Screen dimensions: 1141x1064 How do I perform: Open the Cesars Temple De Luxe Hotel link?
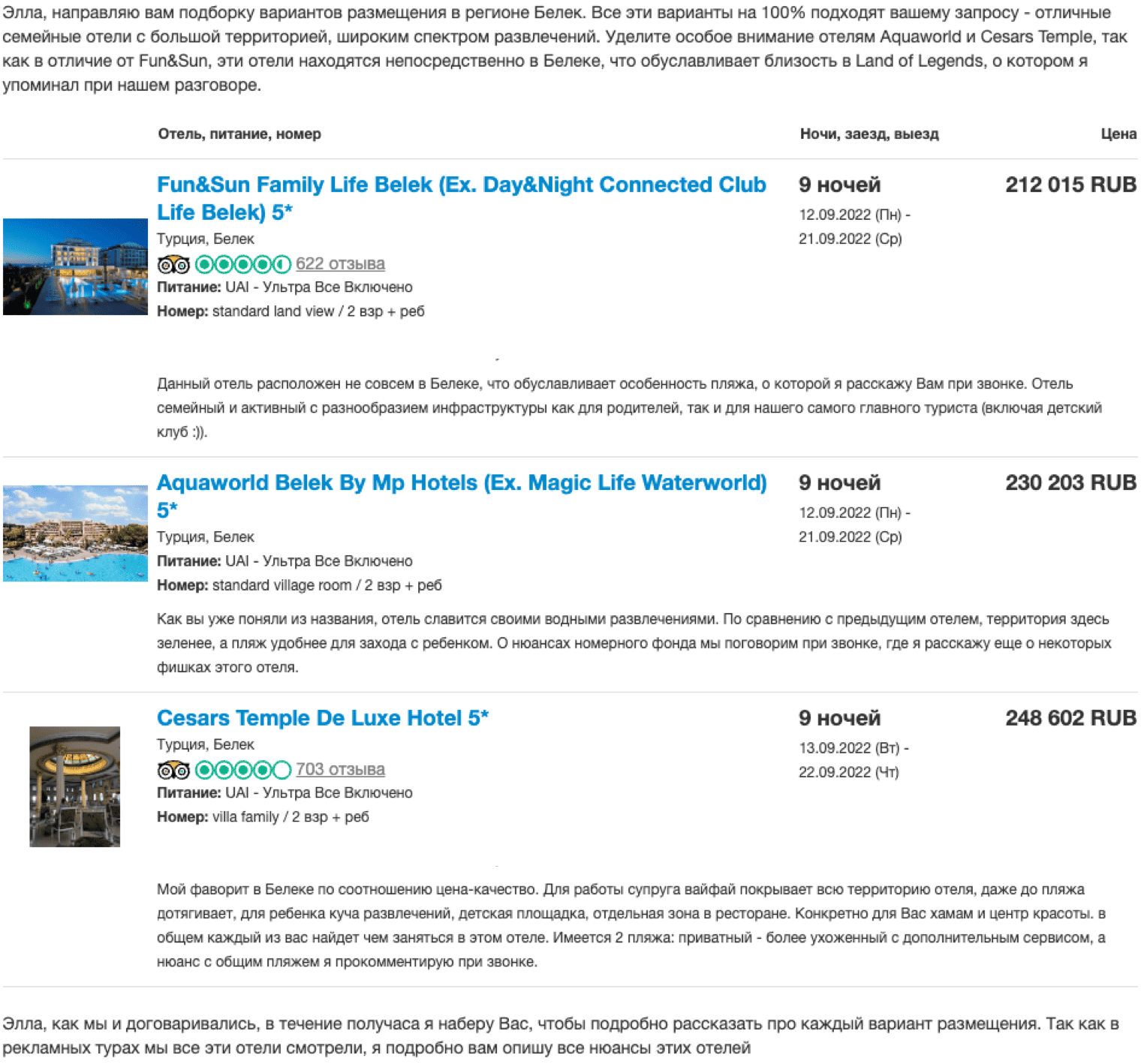tap(323, 718)
